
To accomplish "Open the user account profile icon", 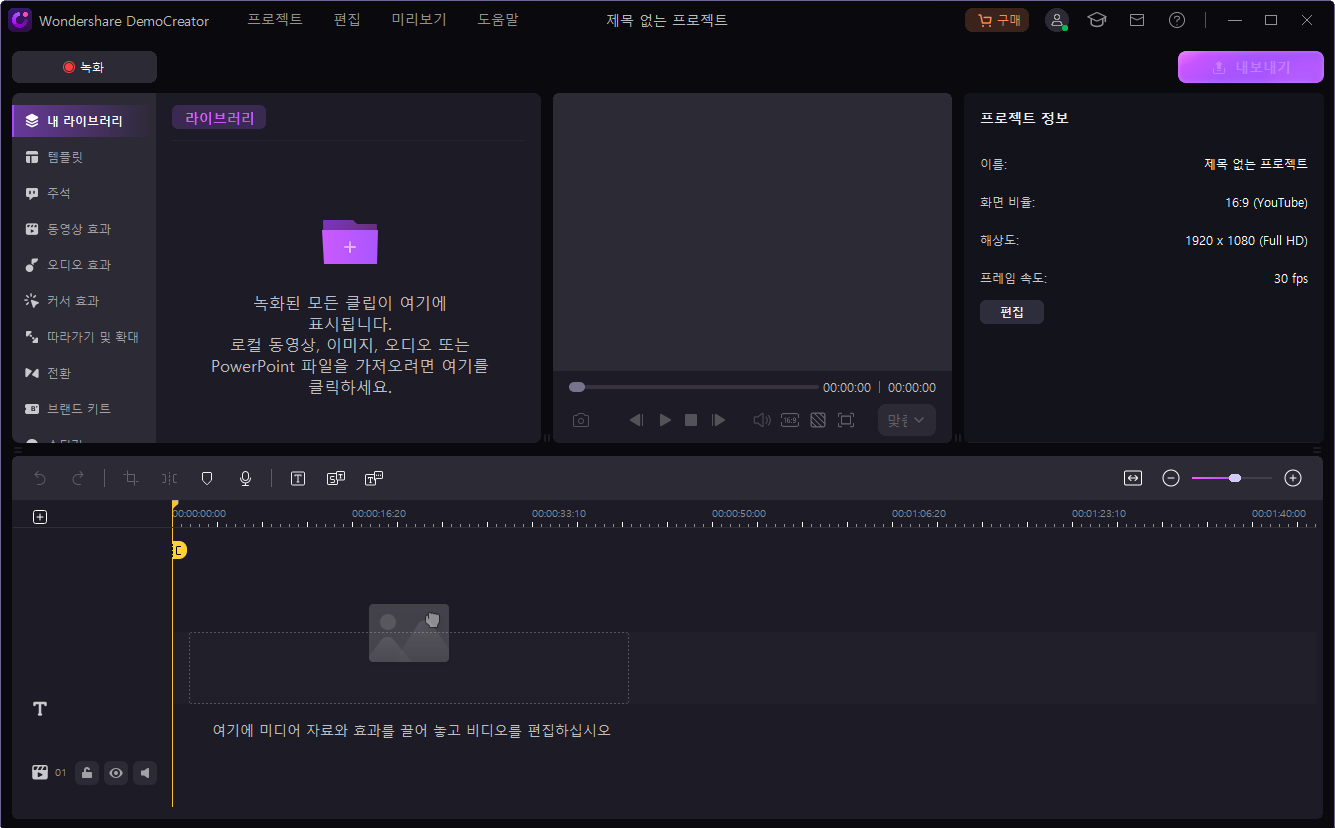I will click(1056, 20).
